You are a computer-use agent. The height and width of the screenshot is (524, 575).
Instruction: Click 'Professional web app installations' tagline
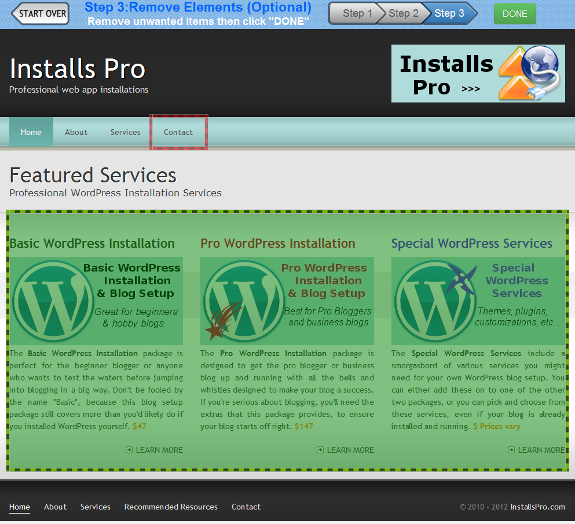[79, 90]
